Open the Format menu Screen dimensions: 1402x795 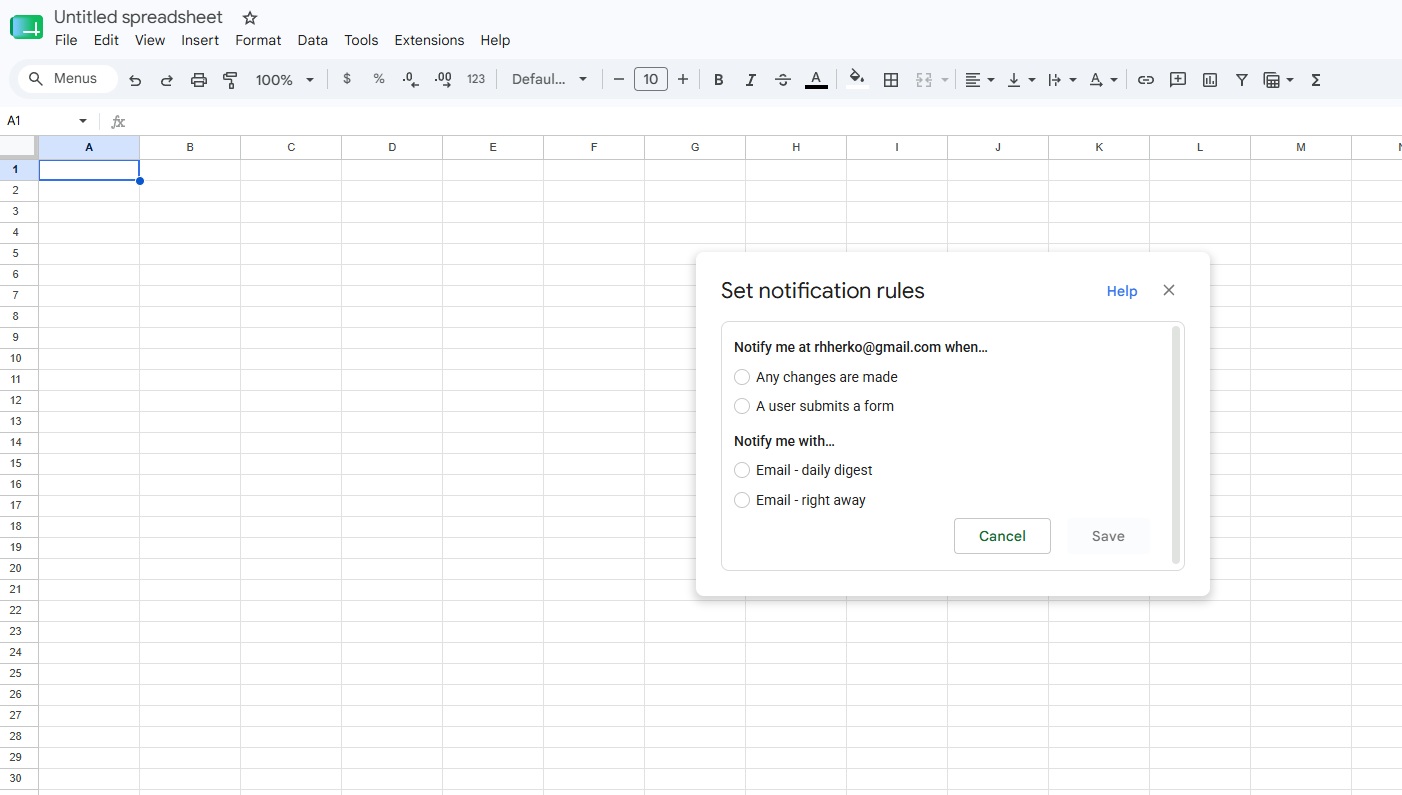pyautogui.click(x=258, y=40)
